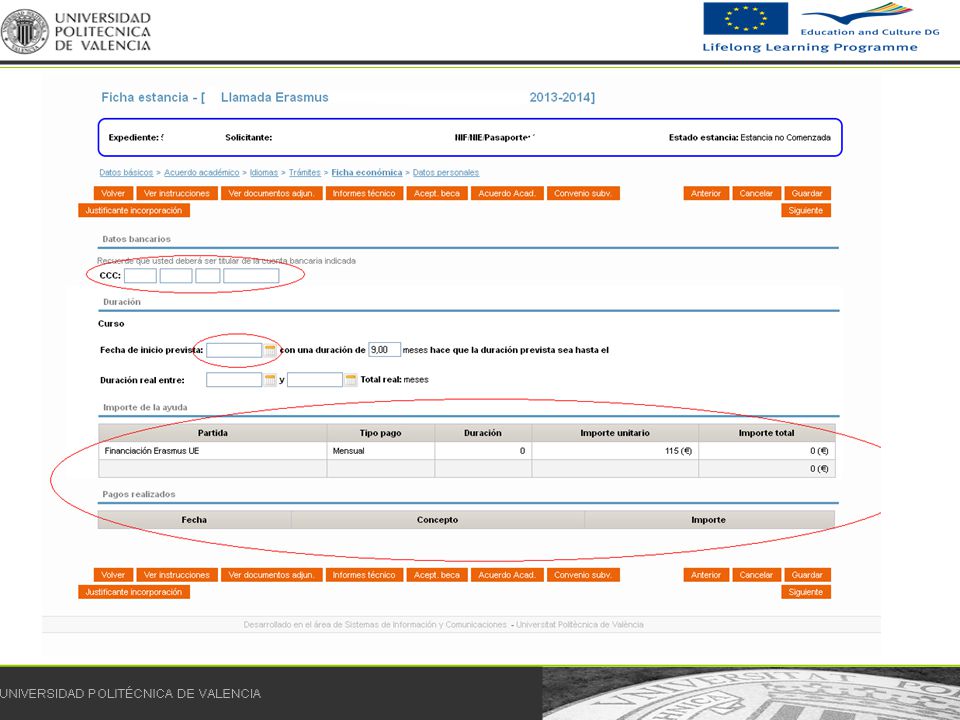The width and height of the screenshot is (960, 720).
Task: Click bottom Ver instrucciones button
Action: point(177,575)
